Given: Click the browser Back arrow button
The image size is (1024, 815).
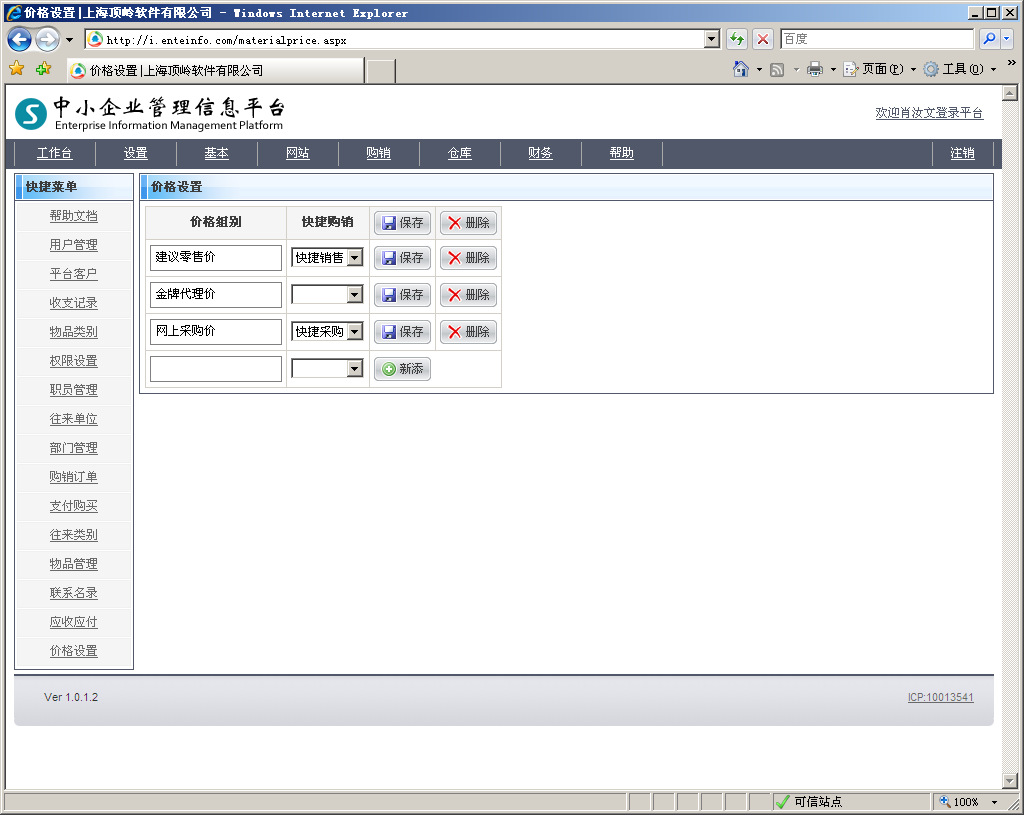Looking at the screenshot, I should [19, 40].
